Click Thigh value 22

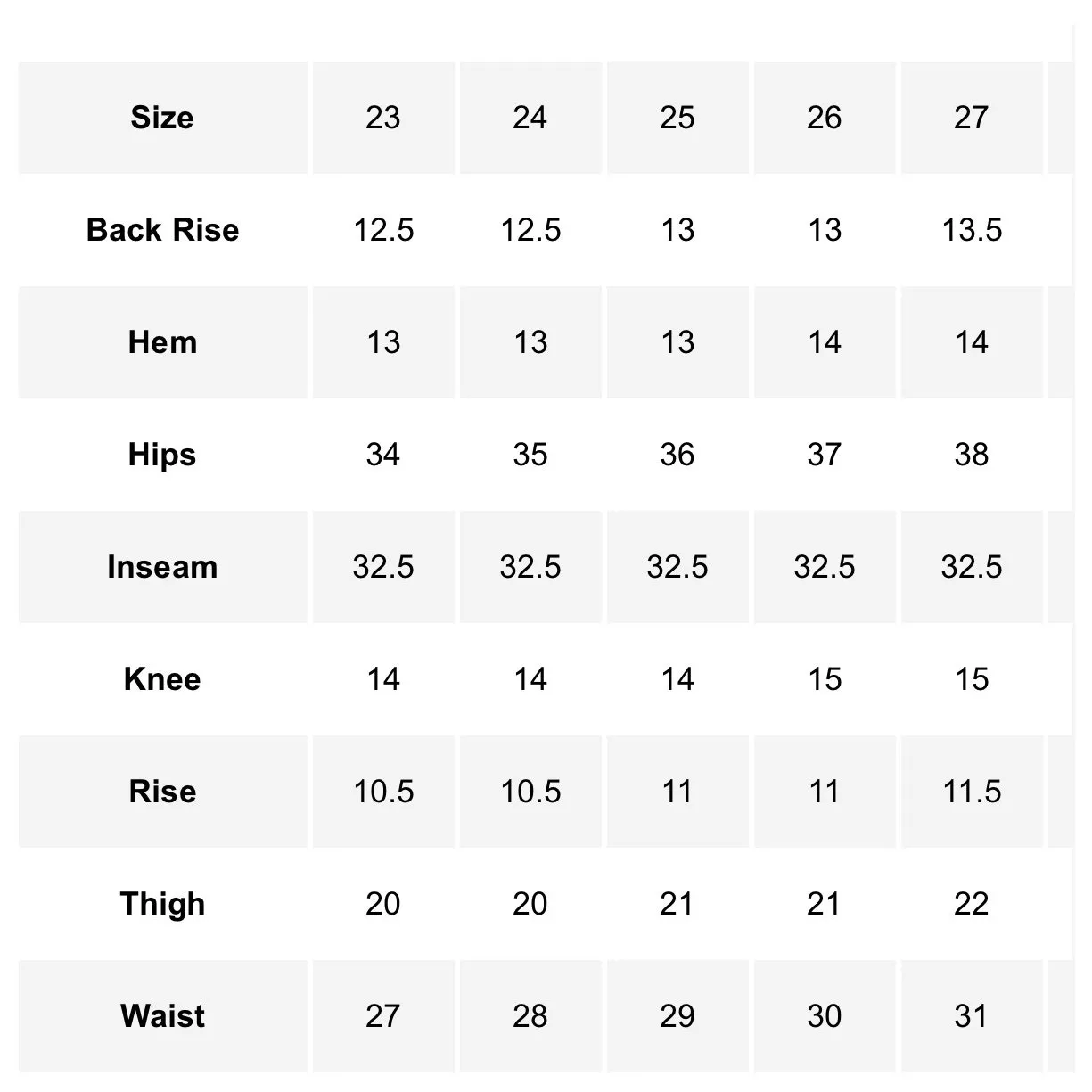coord(972,904)
